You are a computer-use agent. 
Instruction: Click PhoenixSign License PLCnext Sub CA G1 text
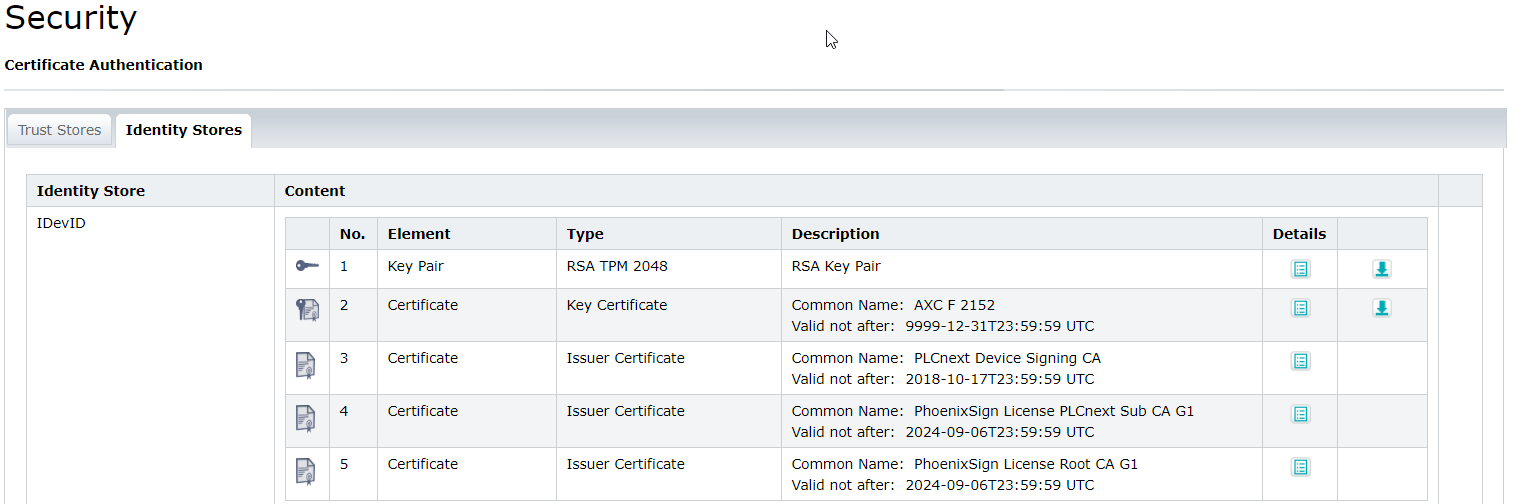(1054, 411)
